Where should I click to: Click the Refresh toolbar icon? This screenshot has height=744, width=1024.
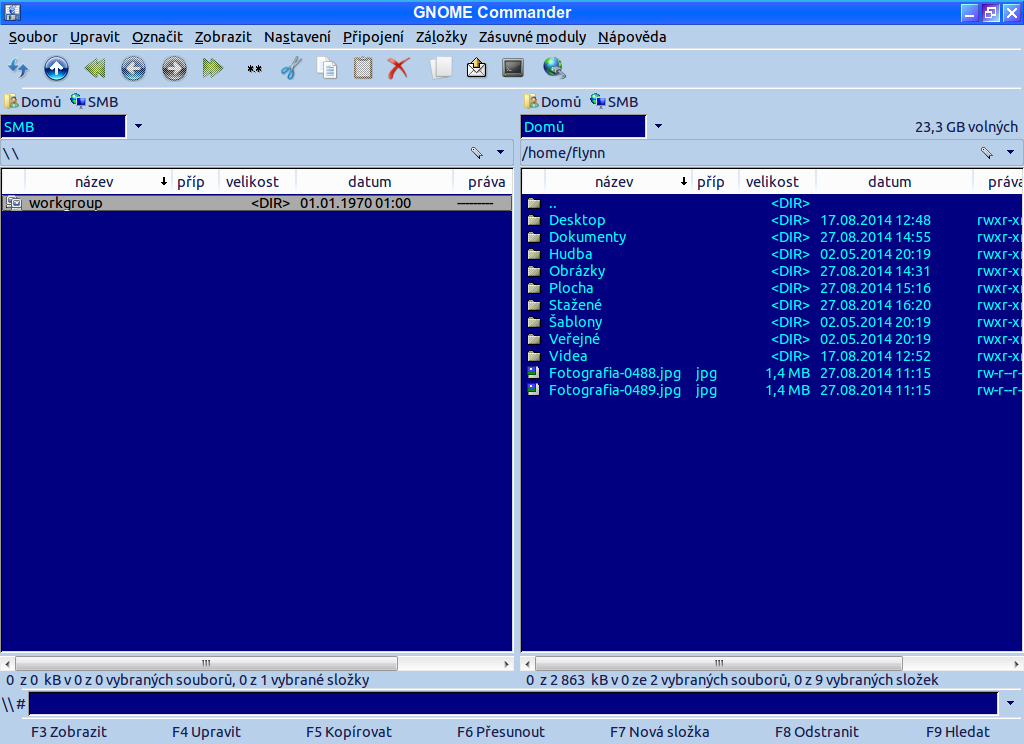coord(18,68)
